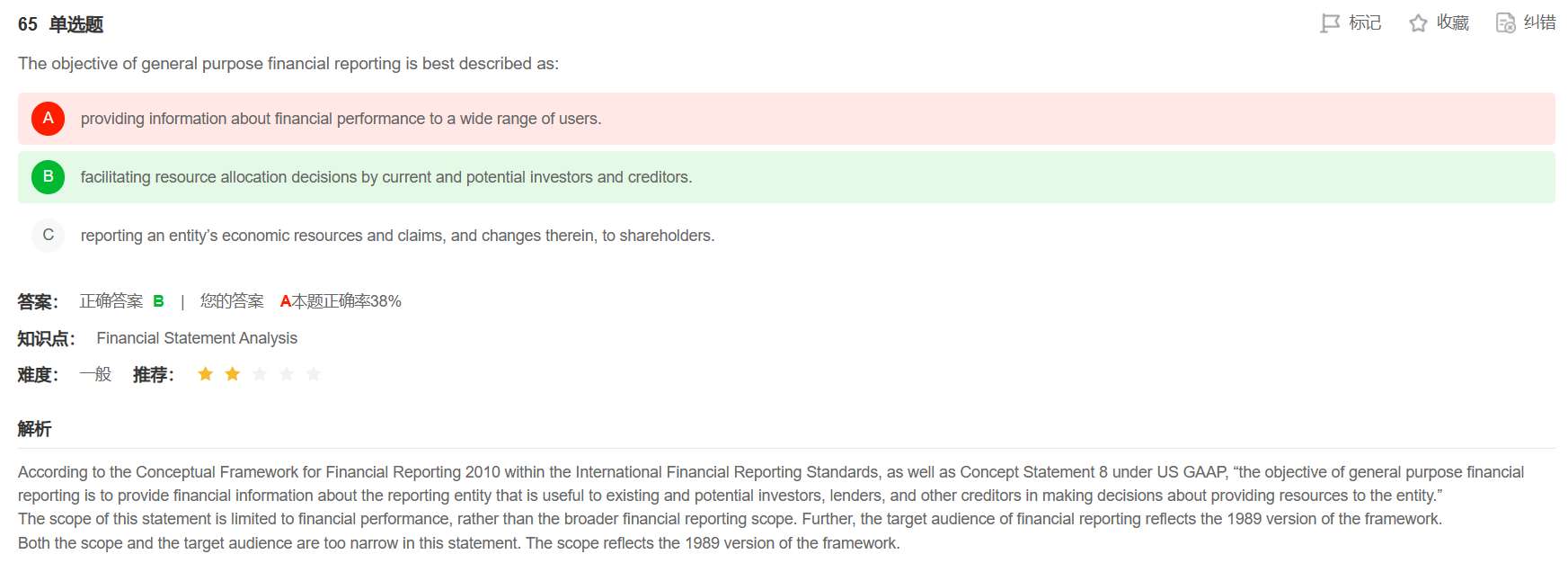Select option B green circle

(x=48, y=177)
